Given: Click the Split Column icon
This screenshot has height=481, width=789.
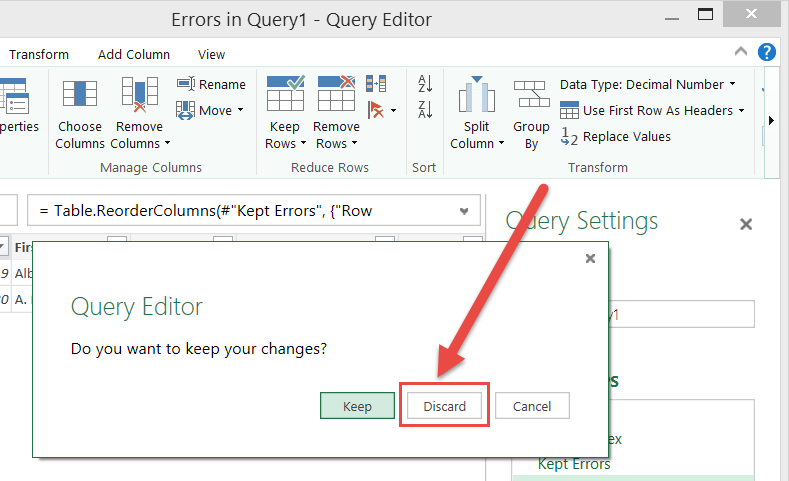Looking at the screenshot, I should [477, 97].
